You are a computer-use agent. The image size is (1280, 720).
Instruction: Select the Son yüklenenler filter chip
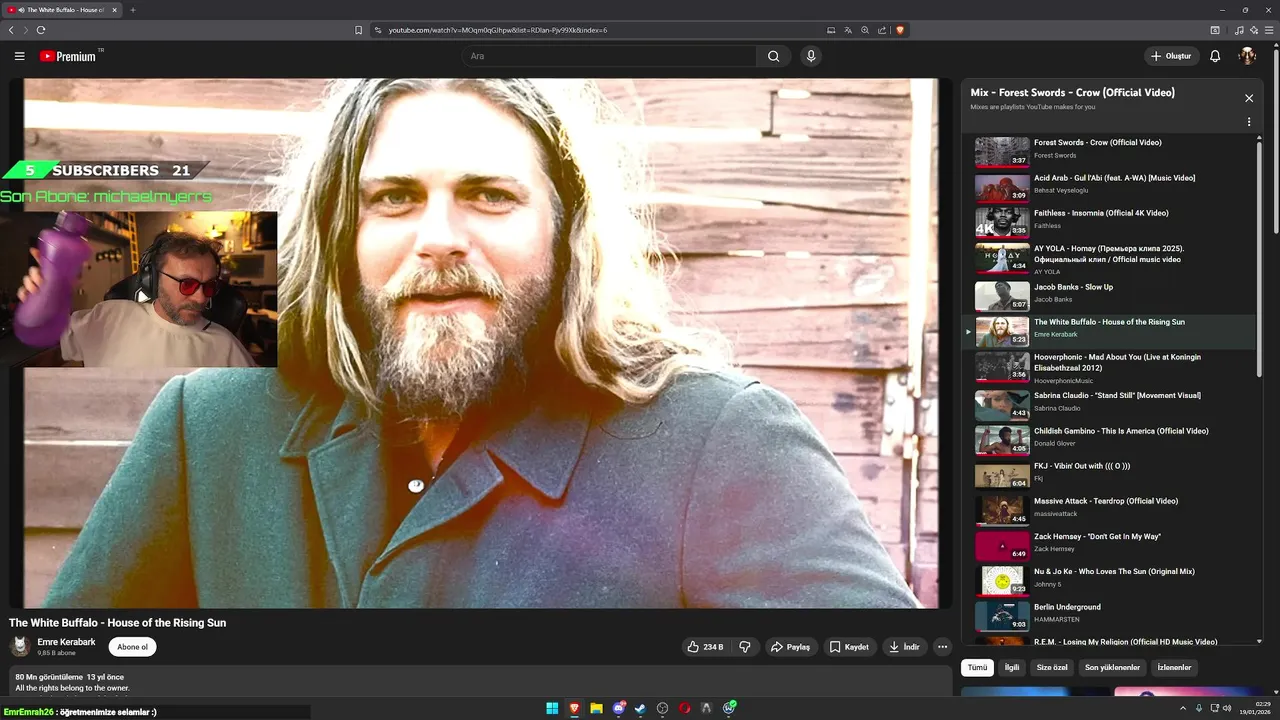click(x=1112, y=667)
